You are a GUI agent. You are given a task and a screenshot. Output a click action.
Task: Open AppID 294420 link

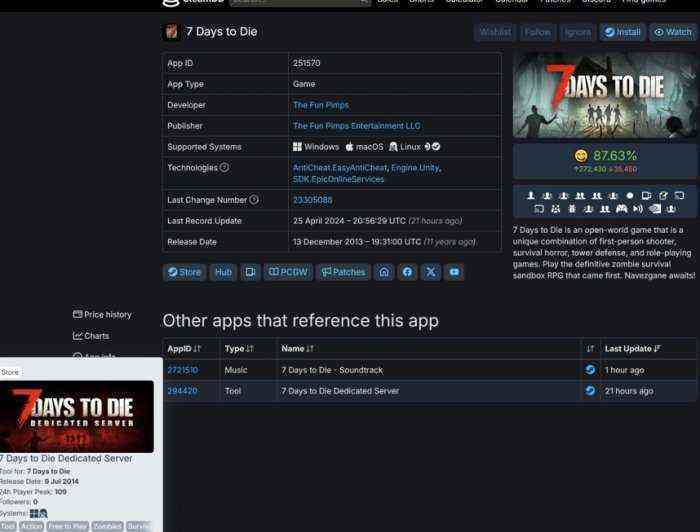[x=182, y=391]
